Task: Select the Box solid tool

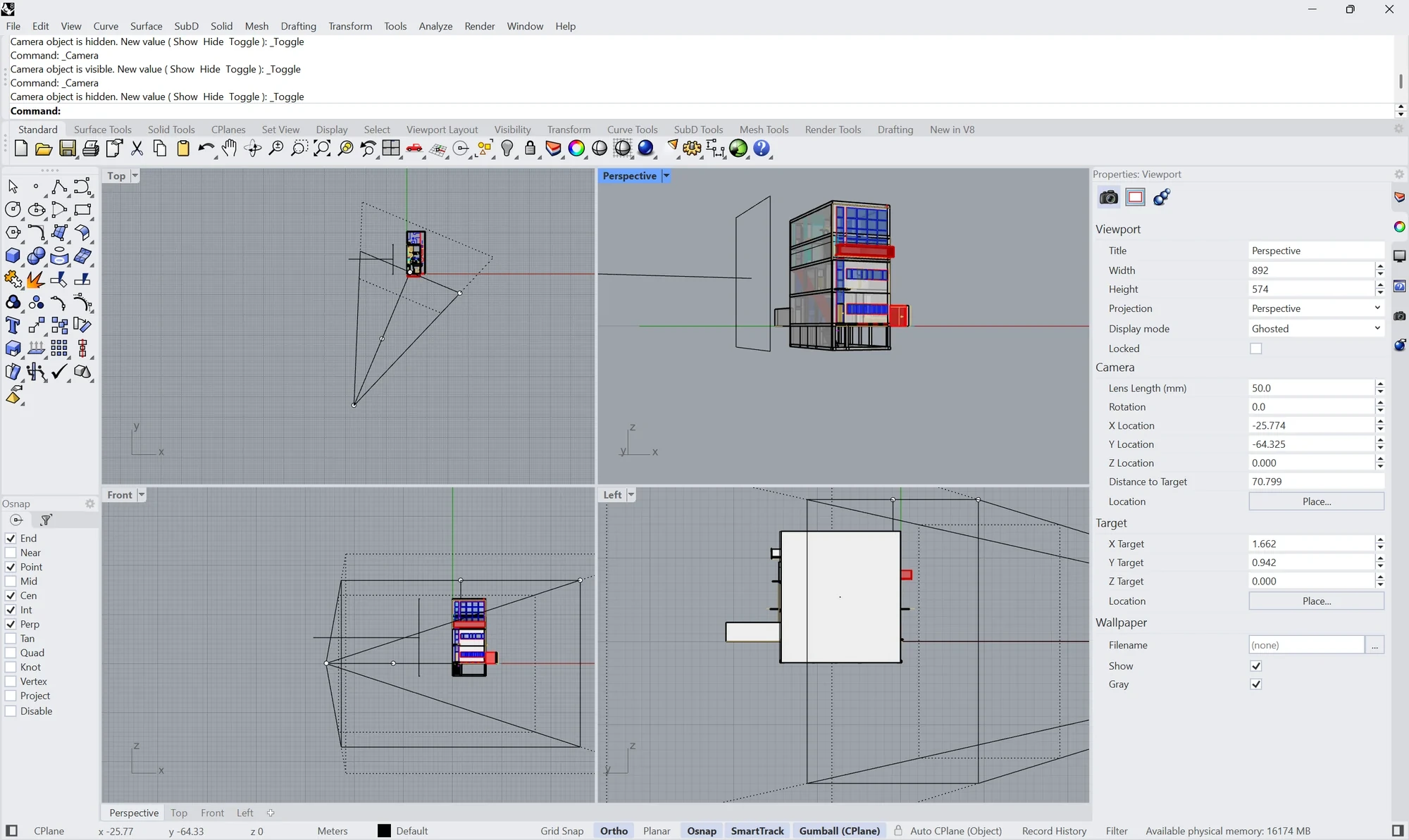Action: click(x=13, y=256)
